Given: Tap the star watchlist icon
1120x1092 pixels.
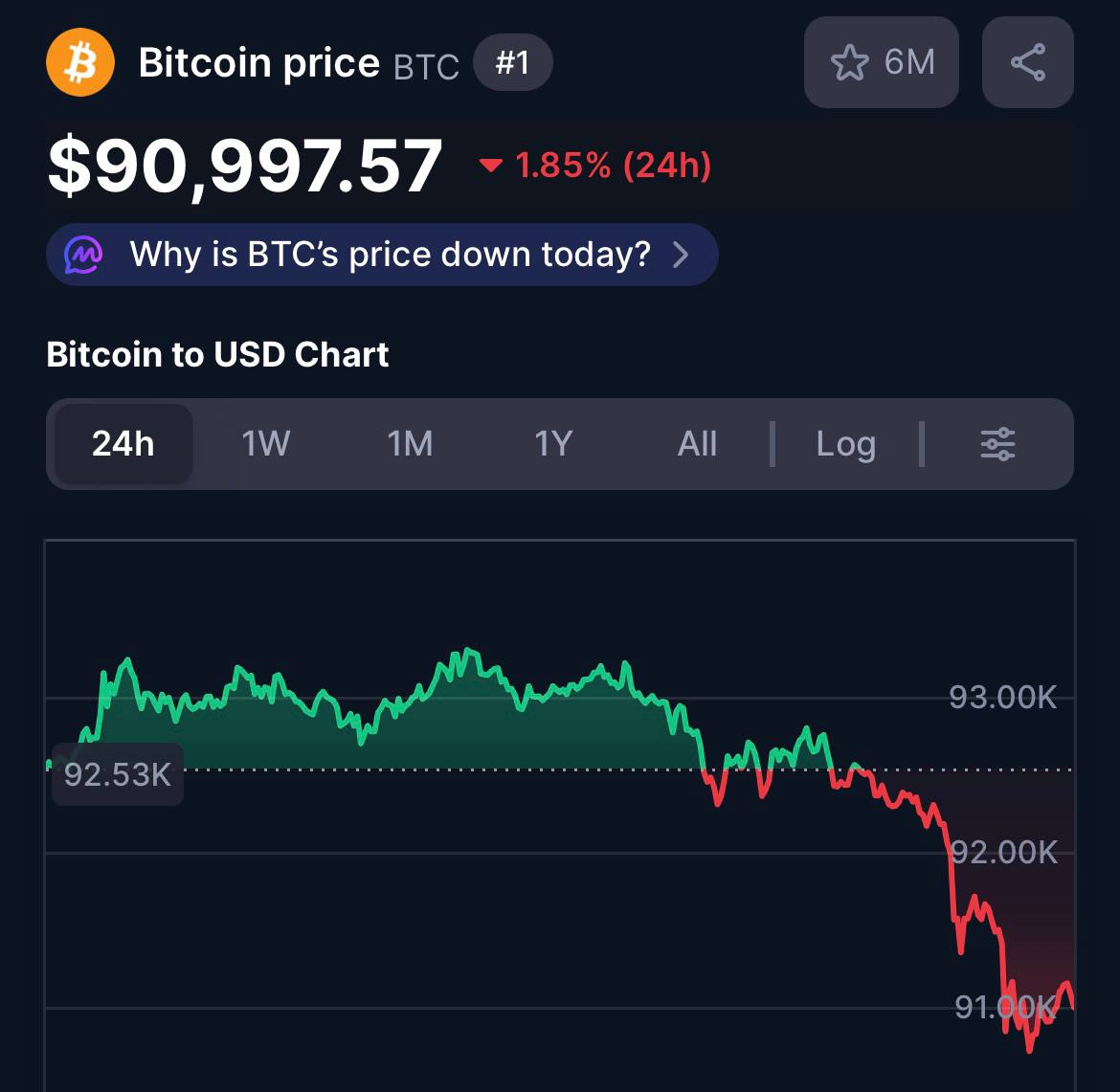Looking at the screenshot, I should click(x=849, y=63).
